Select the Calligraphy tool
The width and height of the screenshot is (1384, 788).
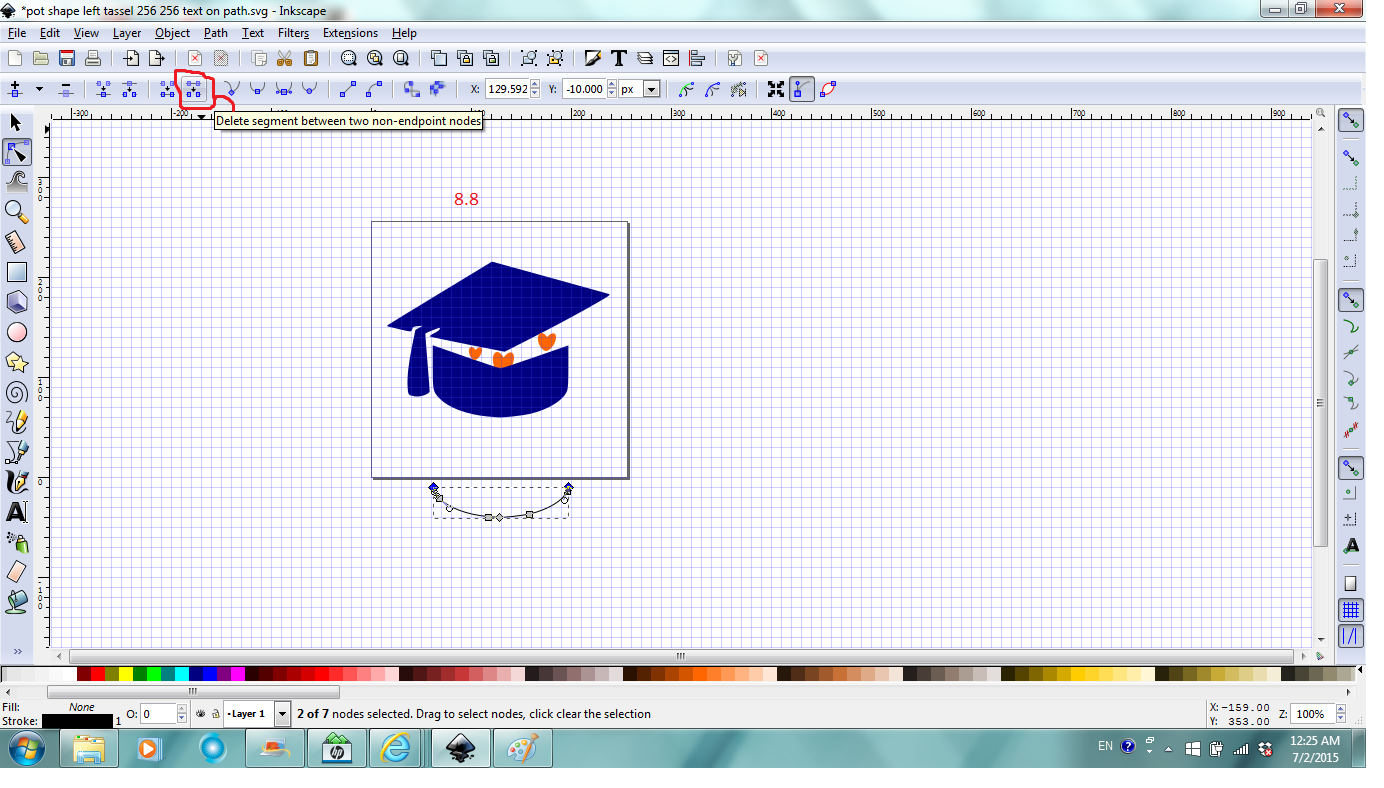click(16, 482)
